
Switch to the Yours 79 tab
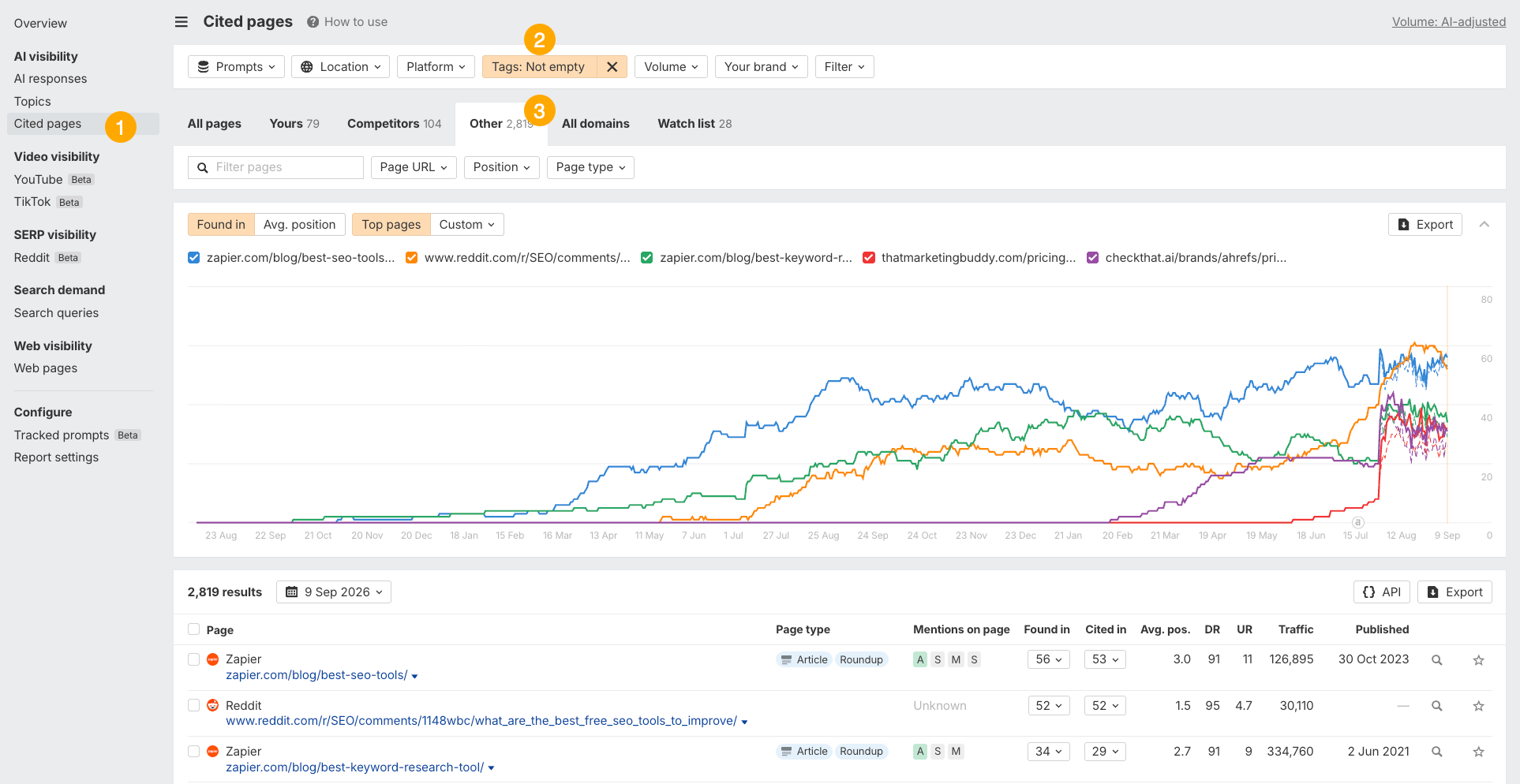[x=294, y=124]
